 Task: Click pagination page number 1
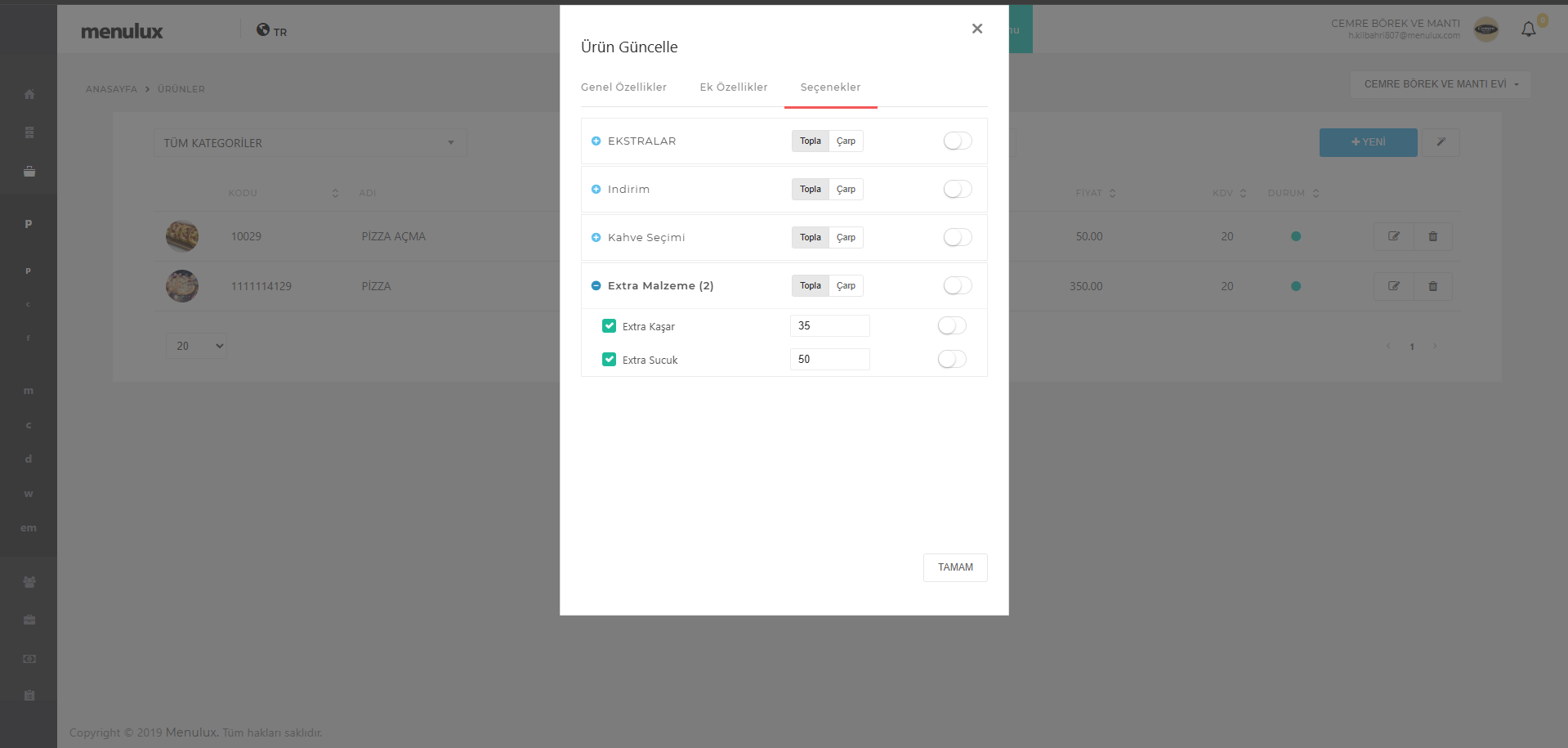point(1412,347)
